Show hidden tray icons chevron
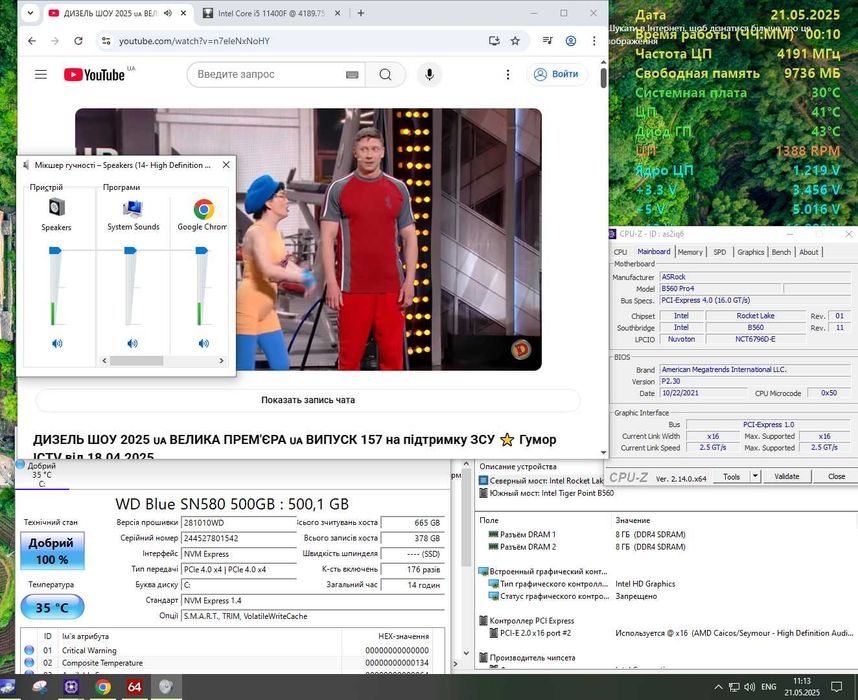 [718, 687]
